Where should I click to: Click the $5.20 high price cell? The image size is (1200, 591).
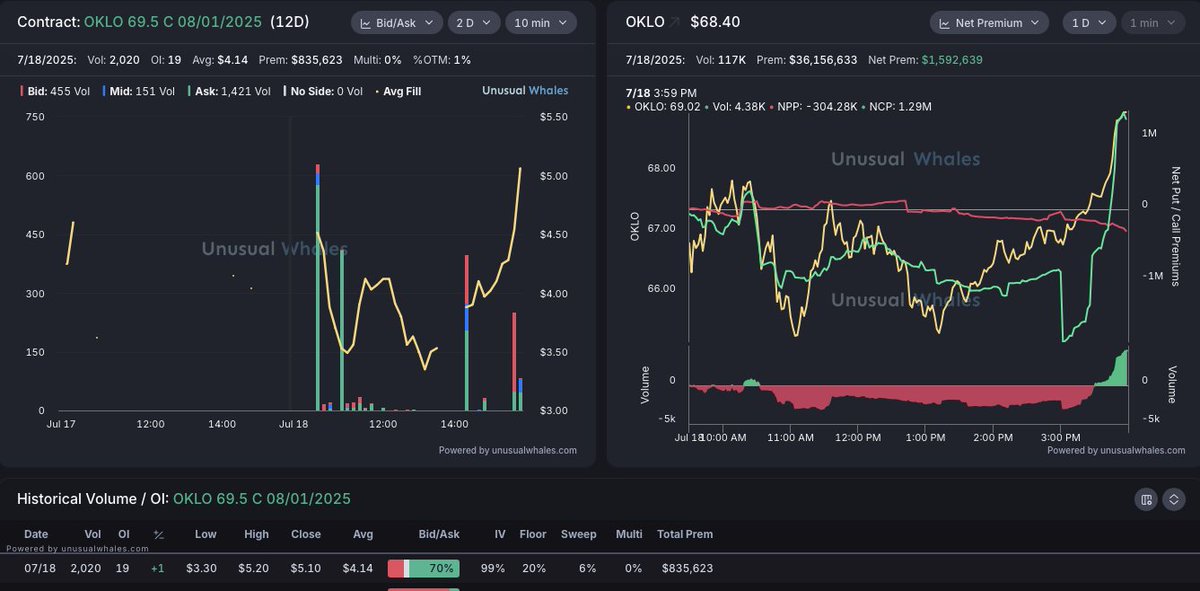(254, 568)
